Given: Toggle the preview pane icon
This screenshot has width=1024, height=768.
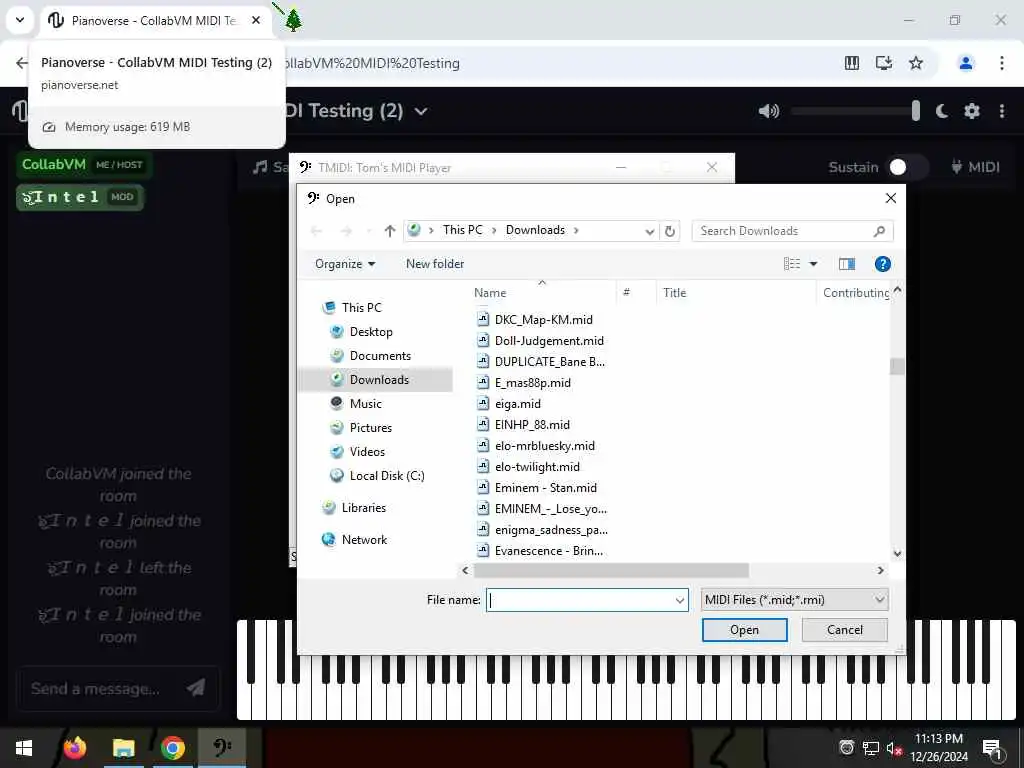Looking at the screenshot, I should coord(847,264).
